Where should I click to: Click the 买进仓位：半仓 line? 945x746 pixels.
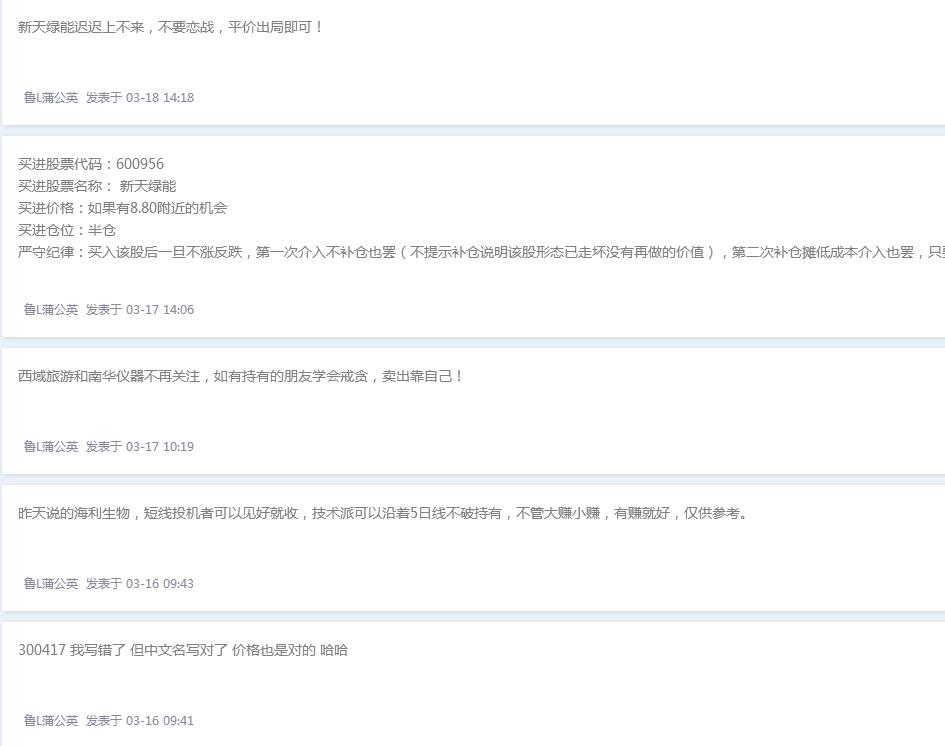(67, 230)
